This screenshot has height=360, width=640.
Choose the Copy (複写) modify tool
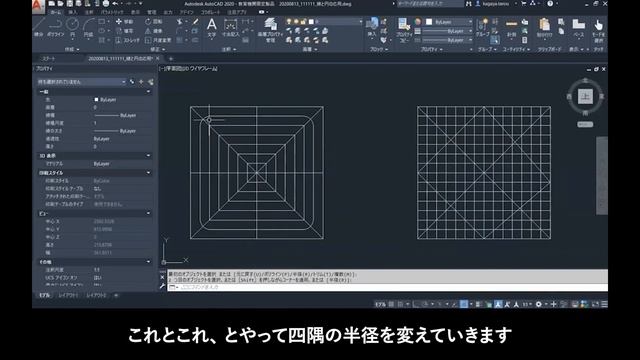point(124,31)
